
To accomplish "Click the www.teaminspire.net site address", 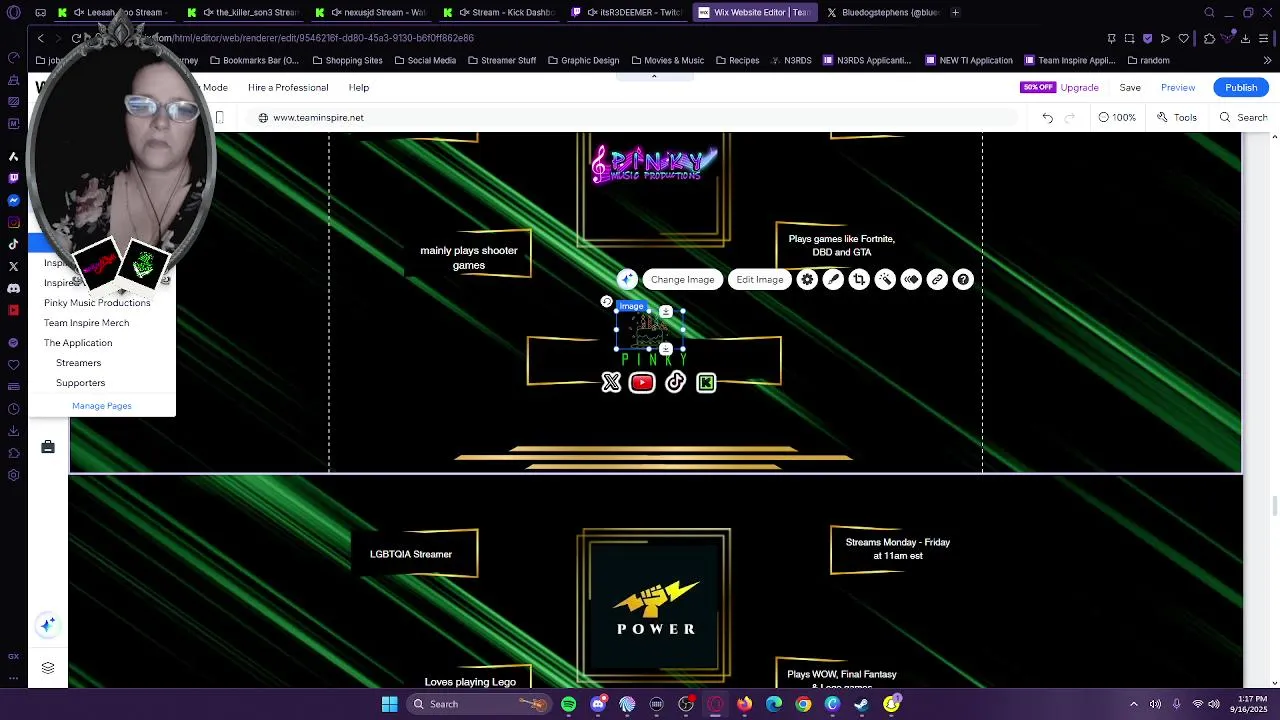I will click(x=318, y=118).
